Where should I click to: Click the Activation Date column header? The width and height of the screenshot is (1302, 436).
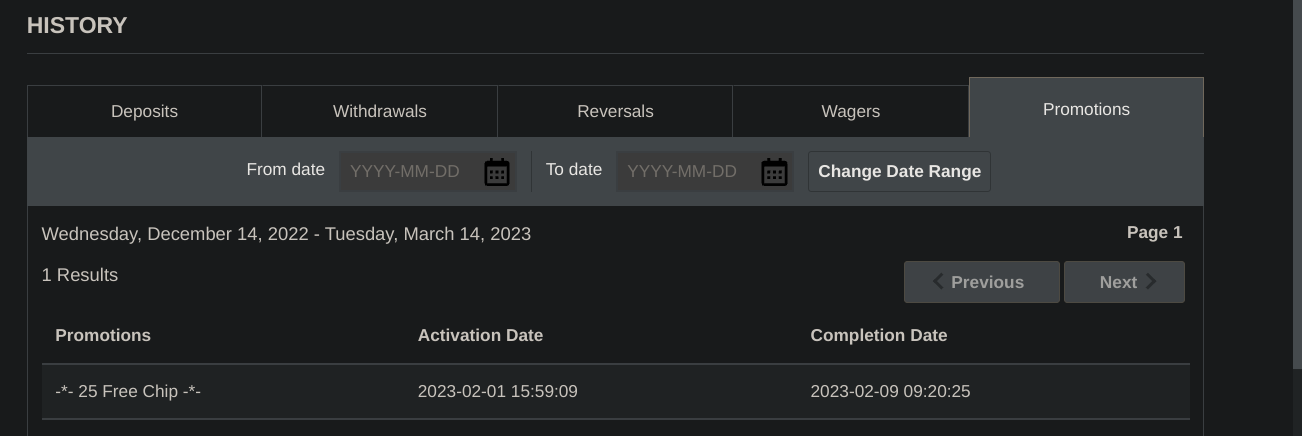480,335
